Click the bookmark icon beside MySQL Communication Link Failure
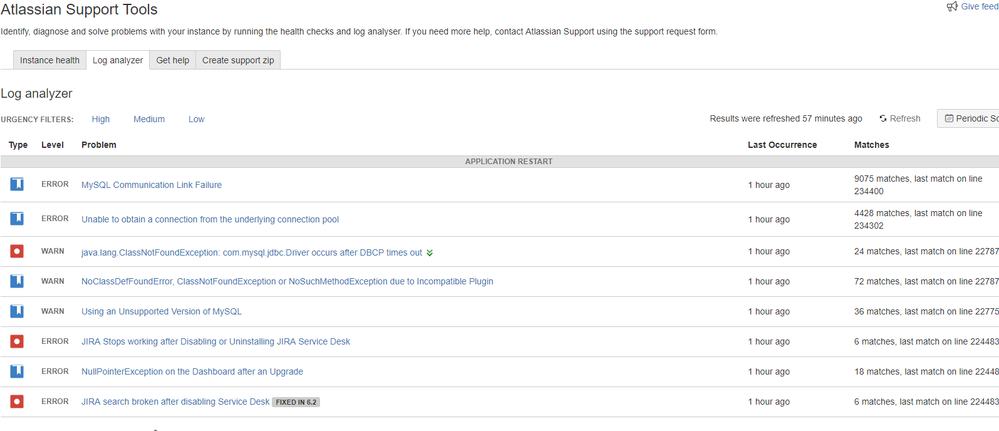Image resolution: width=999 pixels, height=431 pixels. tap(17, 185)
